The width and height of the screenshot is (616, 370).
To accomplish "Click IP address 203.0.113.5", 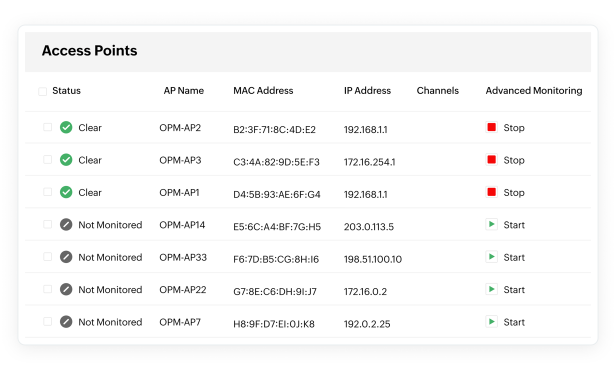I will pyautogui.click(x=369, y=227).
